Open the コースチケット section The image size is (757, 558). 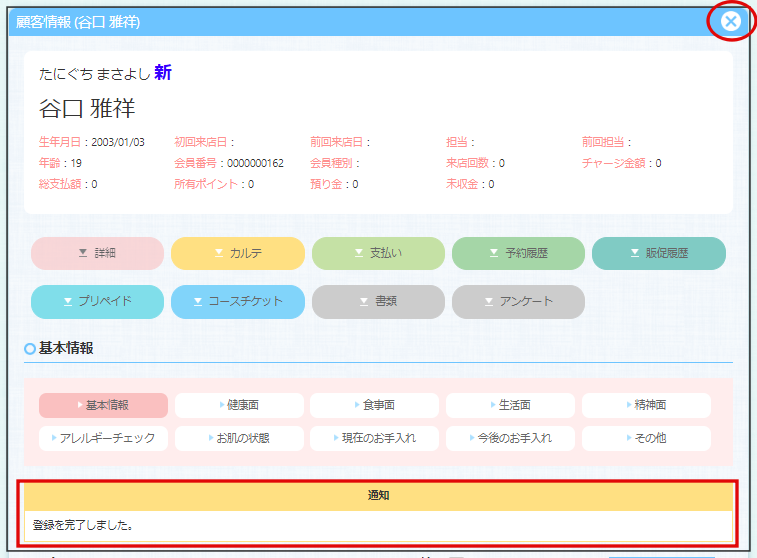click(x=238, y=301)
